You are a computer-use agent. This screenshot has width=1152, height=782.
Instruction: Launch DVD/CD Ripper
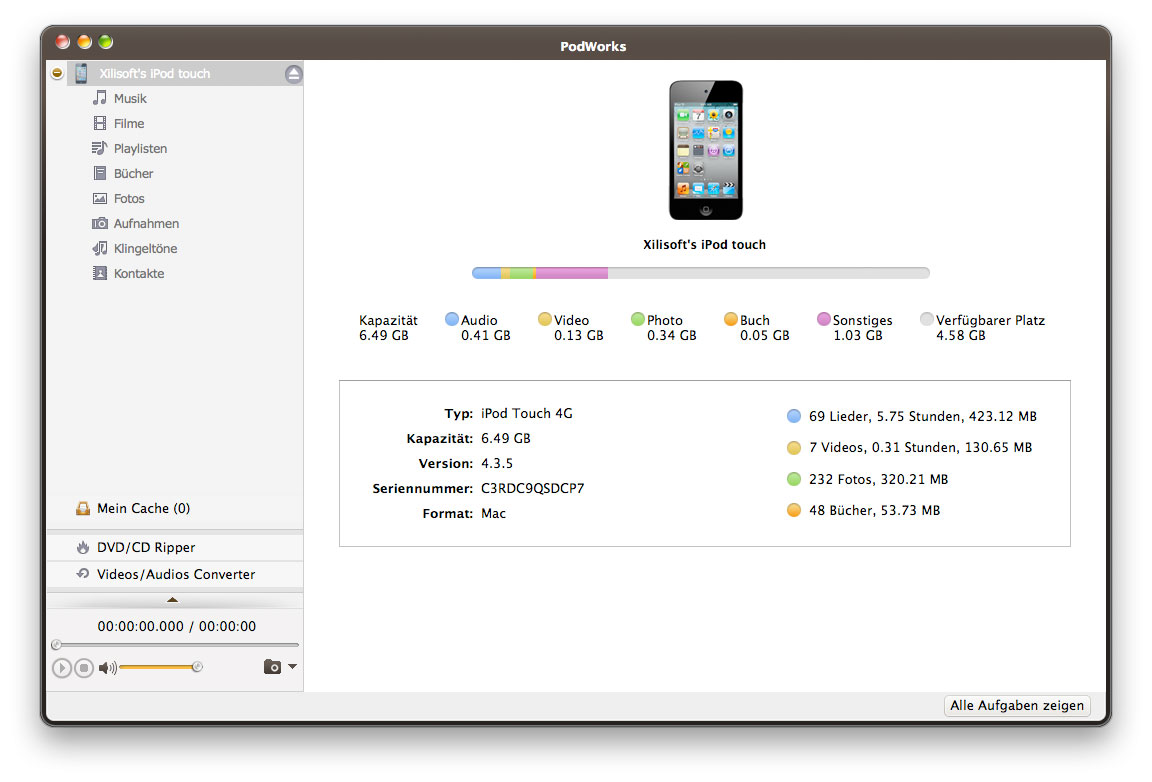146,547
